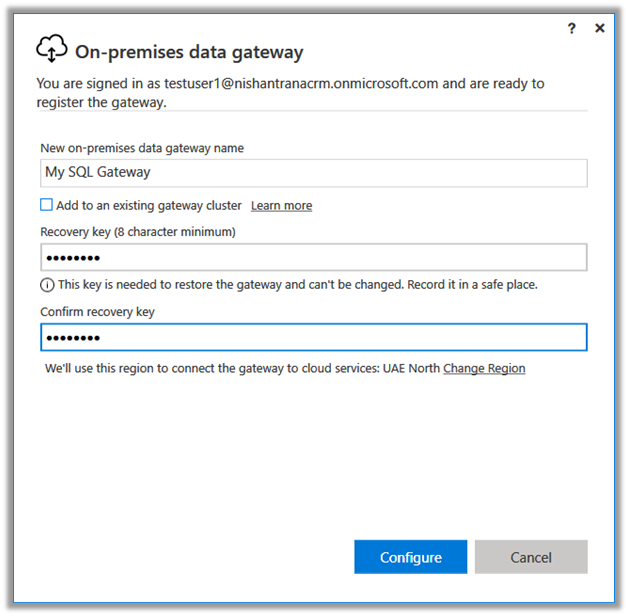Click the 'Add to an existing gateway cluster' label text
628x616 pixels.
click(x=150, y=205)
